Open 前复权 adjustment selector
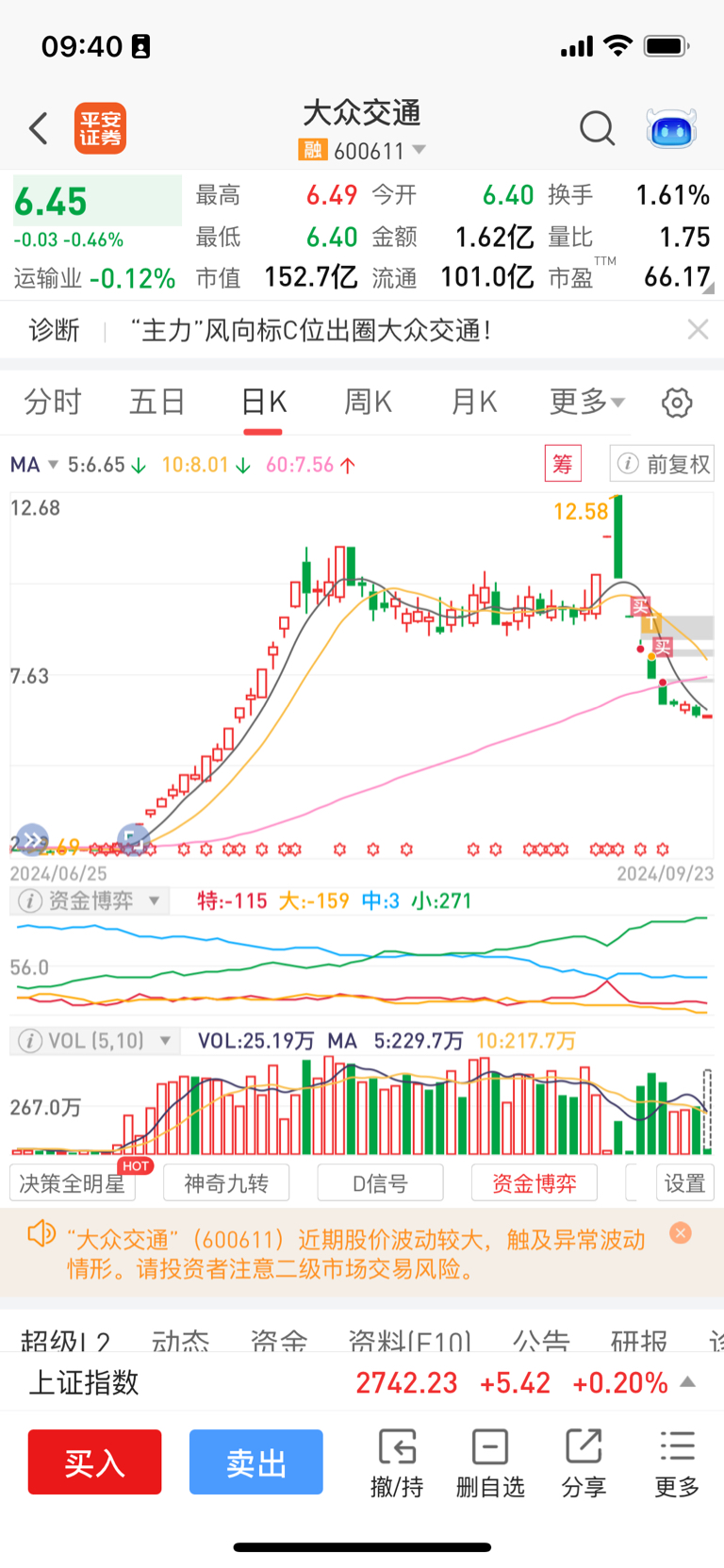The height and width of the screenshot is (1568, 724). (662, 464)
